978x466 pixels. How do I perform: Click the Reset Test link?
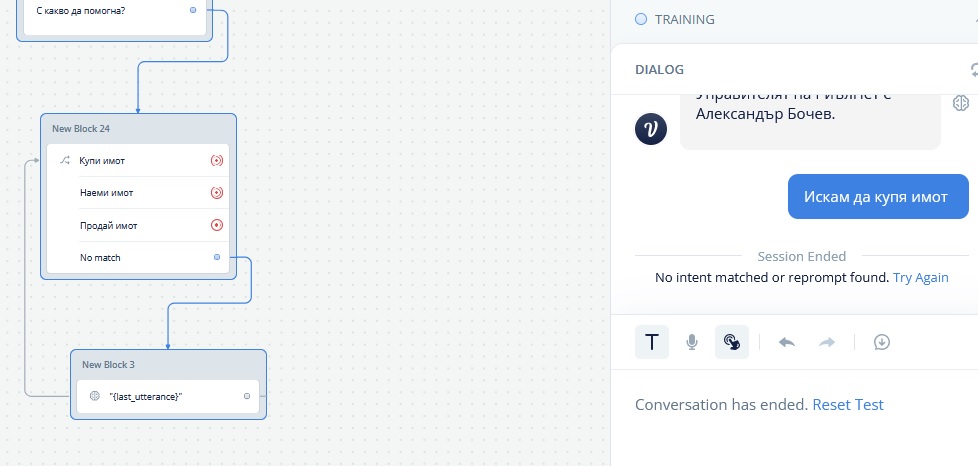848,405
